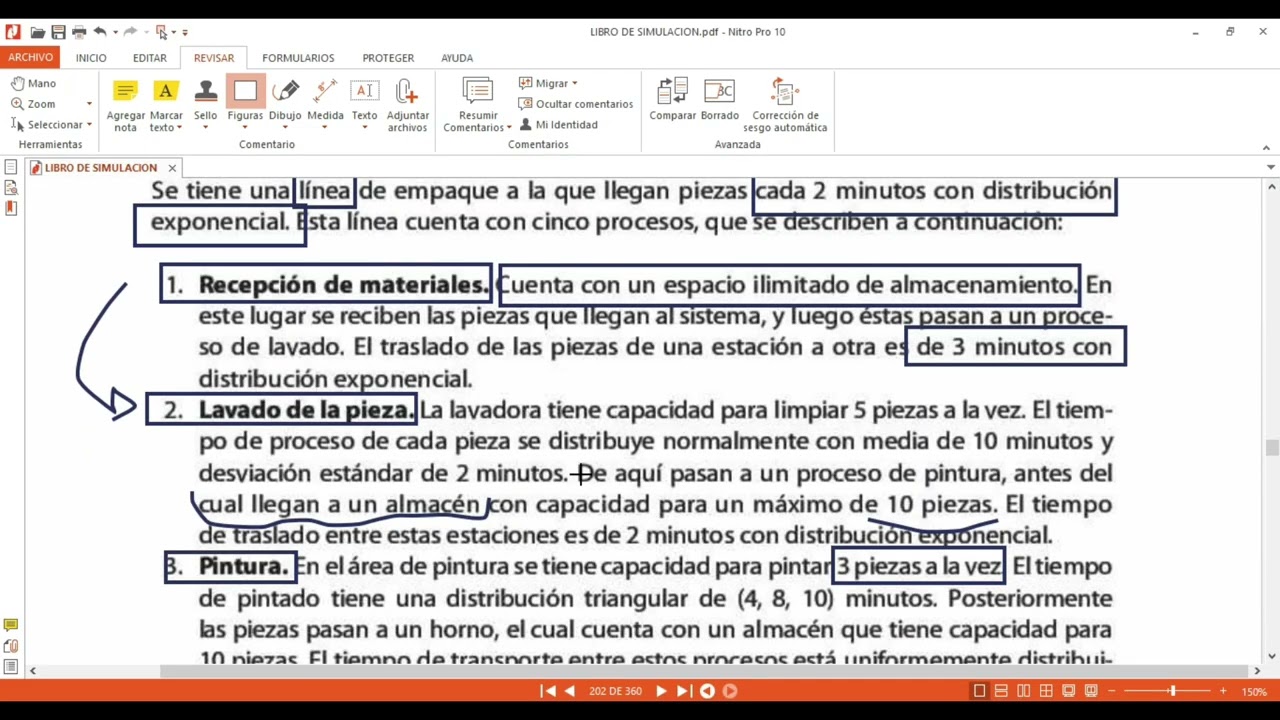Switch to two-page facing view

coord(1024,691)
